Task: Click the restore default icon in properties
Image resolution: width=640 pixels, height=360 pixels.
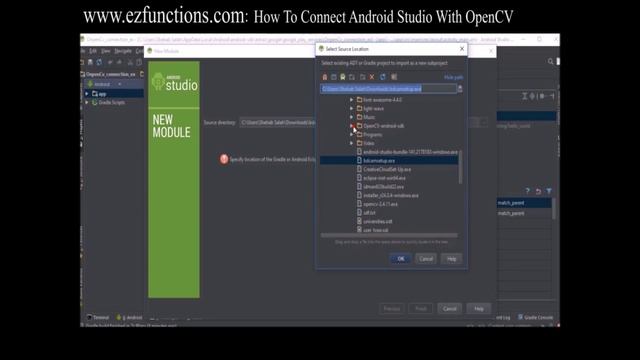Action: (538, 191)
